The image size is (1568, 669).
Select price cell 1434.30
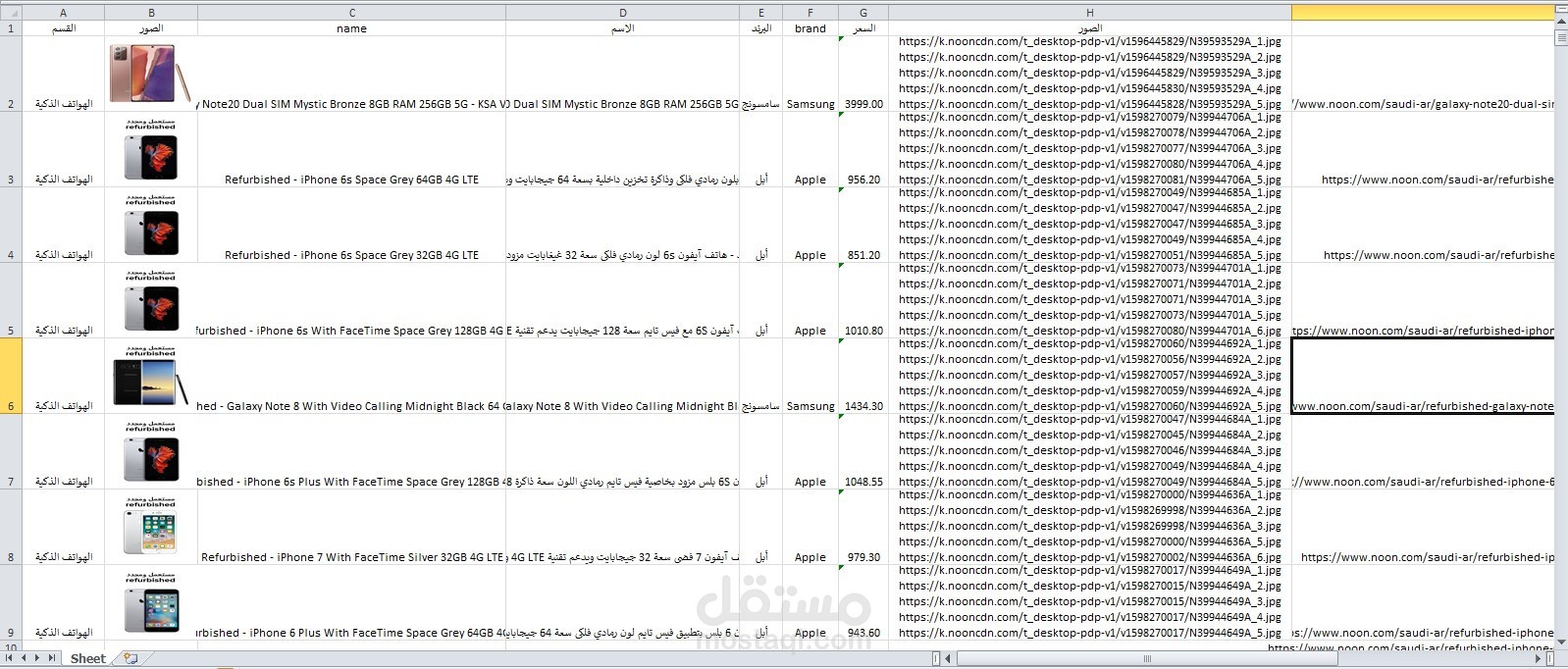(863, 377)
